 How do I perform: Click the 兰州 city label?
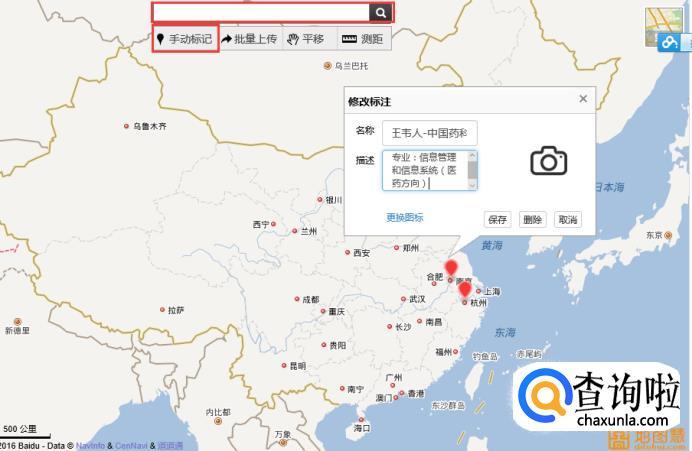click(x=308, y=231)
